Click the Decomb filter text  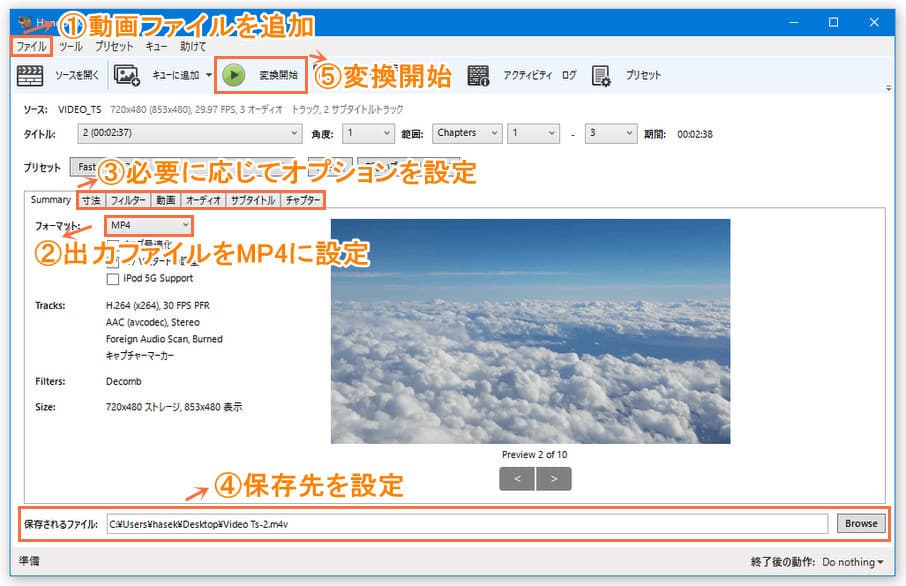[124, 381]
